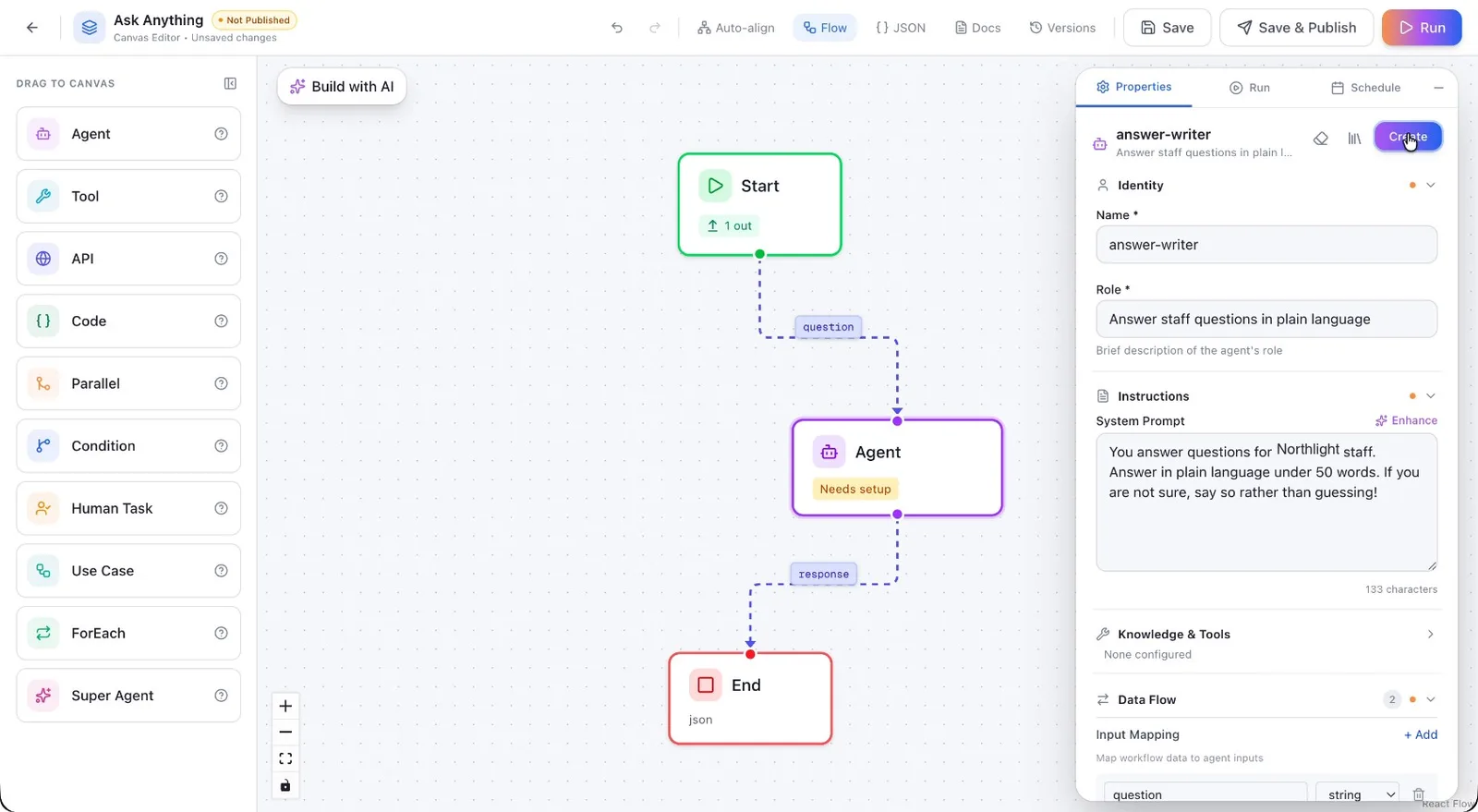Click the Create agent button

tap(1408, 137)
